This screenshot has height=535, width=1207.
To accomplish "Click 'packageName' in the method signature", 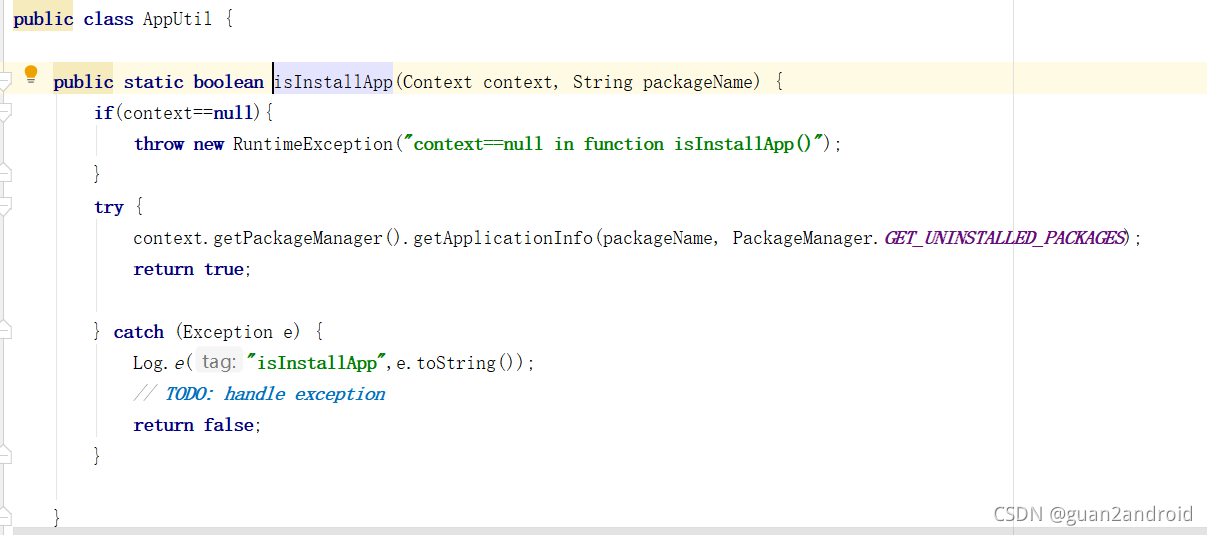I will pos(697,82).
